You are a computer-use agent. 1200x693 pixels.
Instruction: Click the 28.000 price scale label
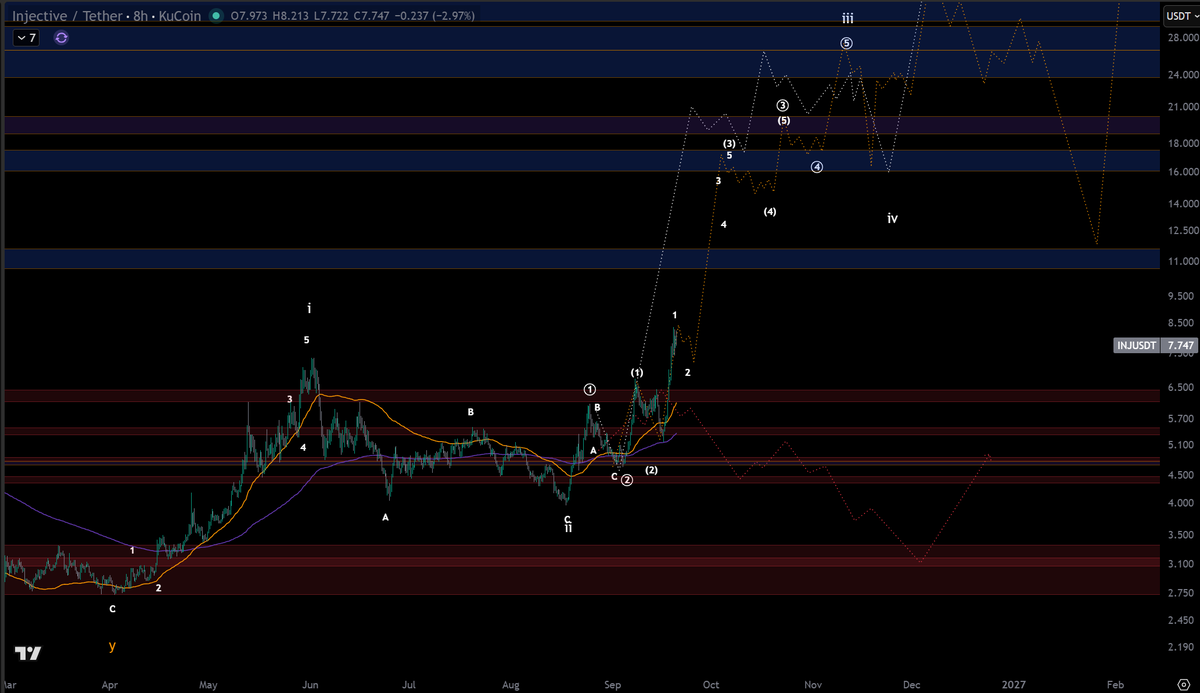(x=1180, y=37)
